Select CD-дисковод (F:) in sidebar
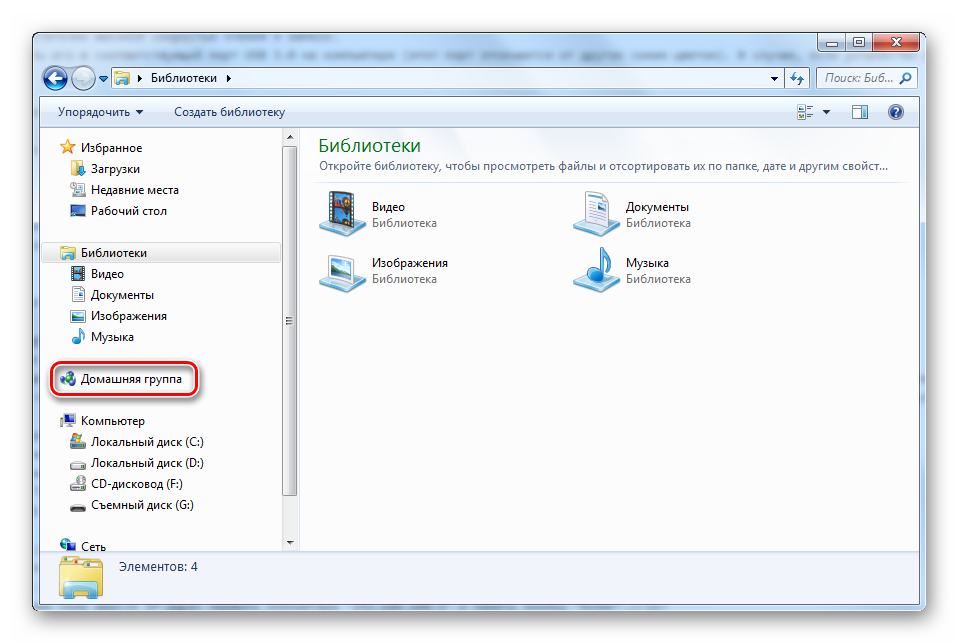Image resolution: width=959 pixels, height=644 pixels. point(136,484)
